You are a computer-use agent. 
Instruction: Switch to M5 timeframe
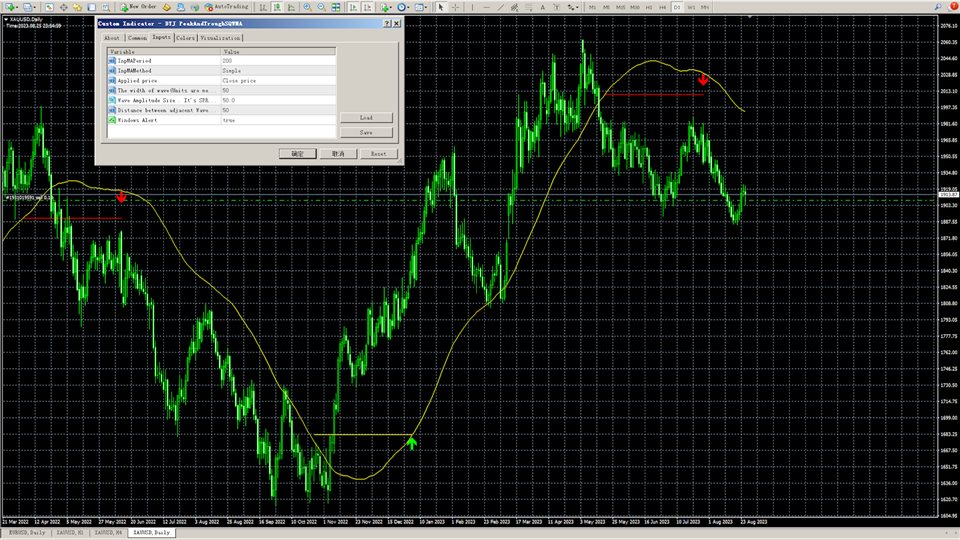606,7
